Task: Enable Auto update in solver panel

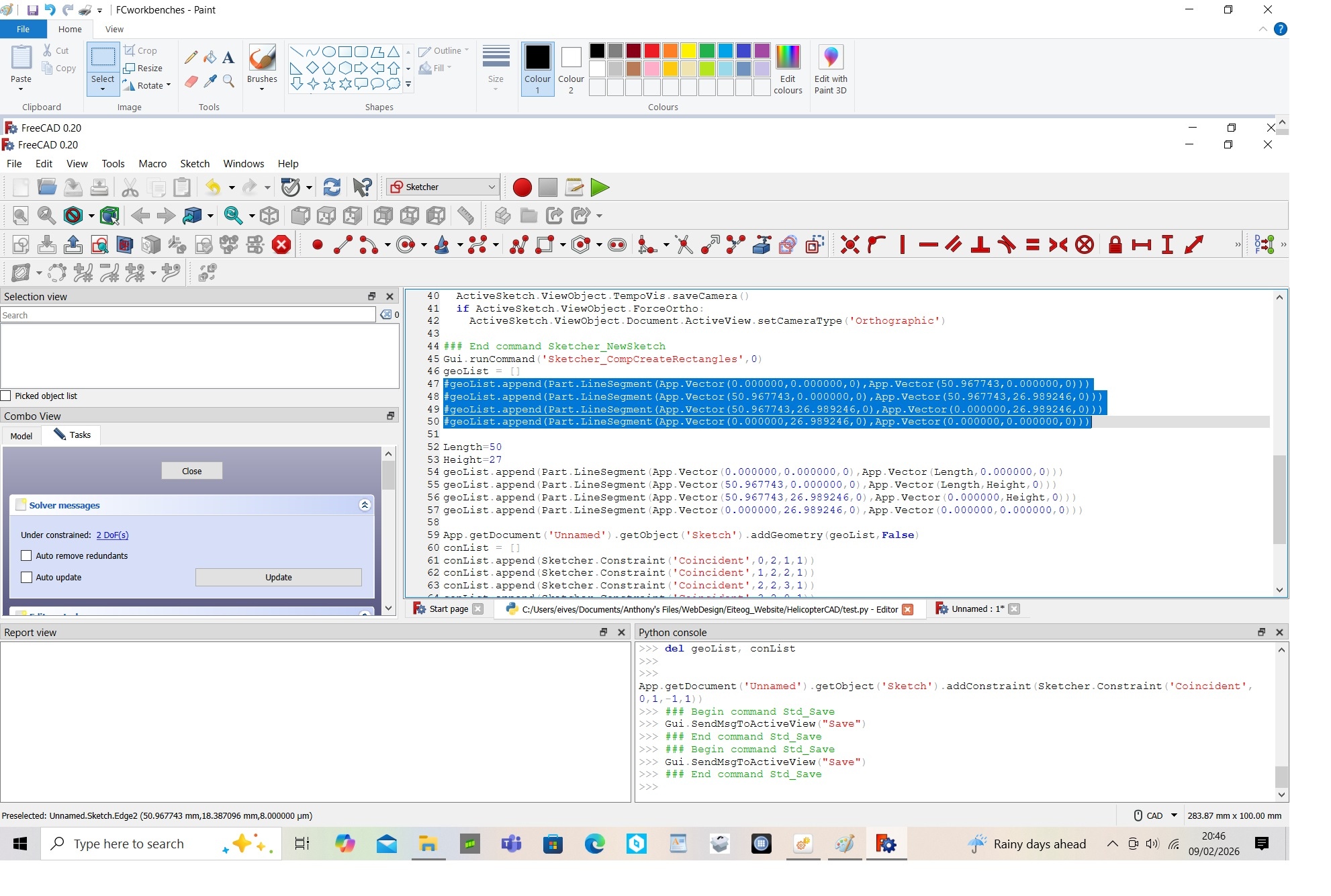Action: [27, 577]
